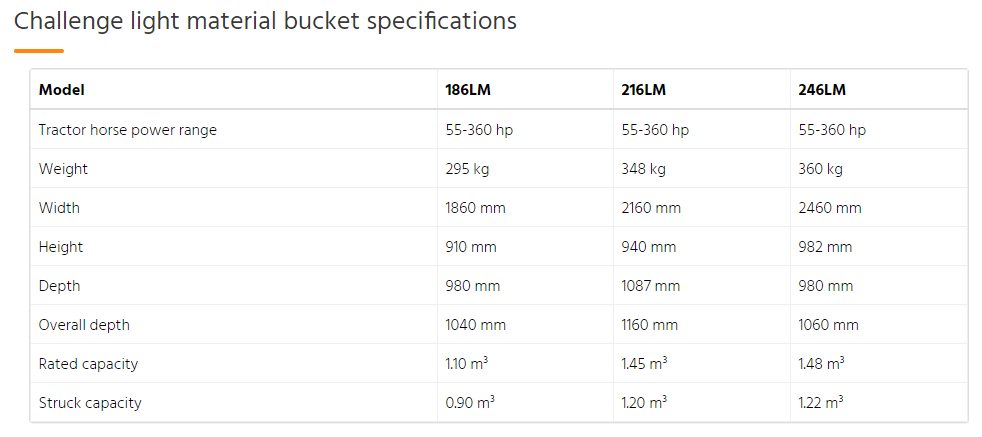This screenshot has height=437, width=982.
Task: Click the Struck capacity row label
Action: [90, 403]
